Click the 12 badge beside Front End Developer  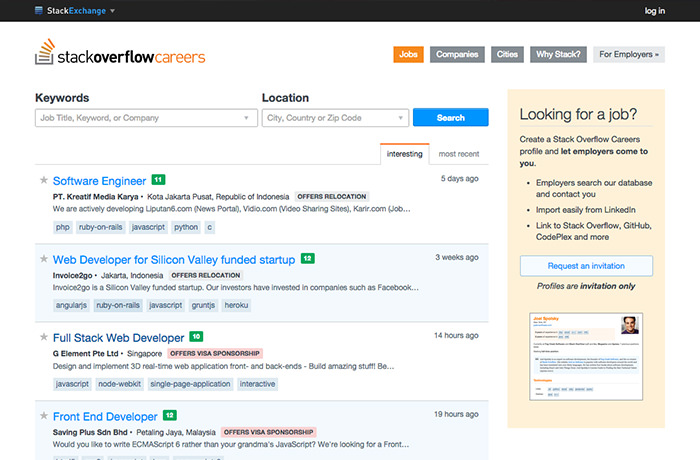point(170,415)
